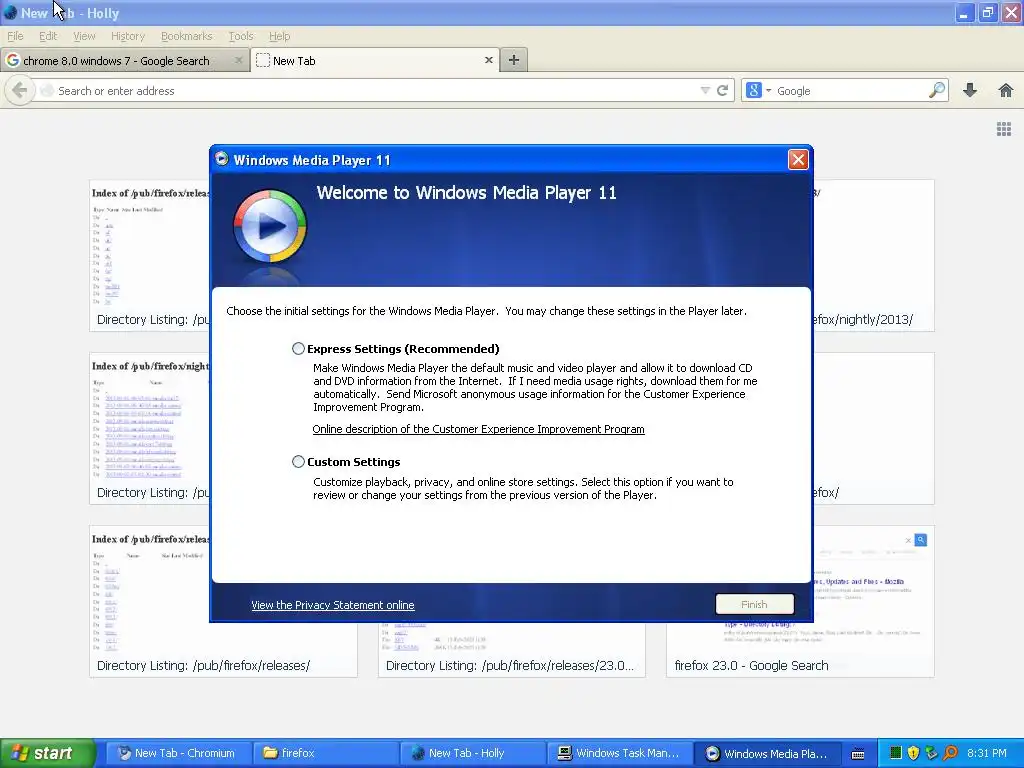
Task: Switch to Windows Media Player taskbar button
Action: click(767, 753)
